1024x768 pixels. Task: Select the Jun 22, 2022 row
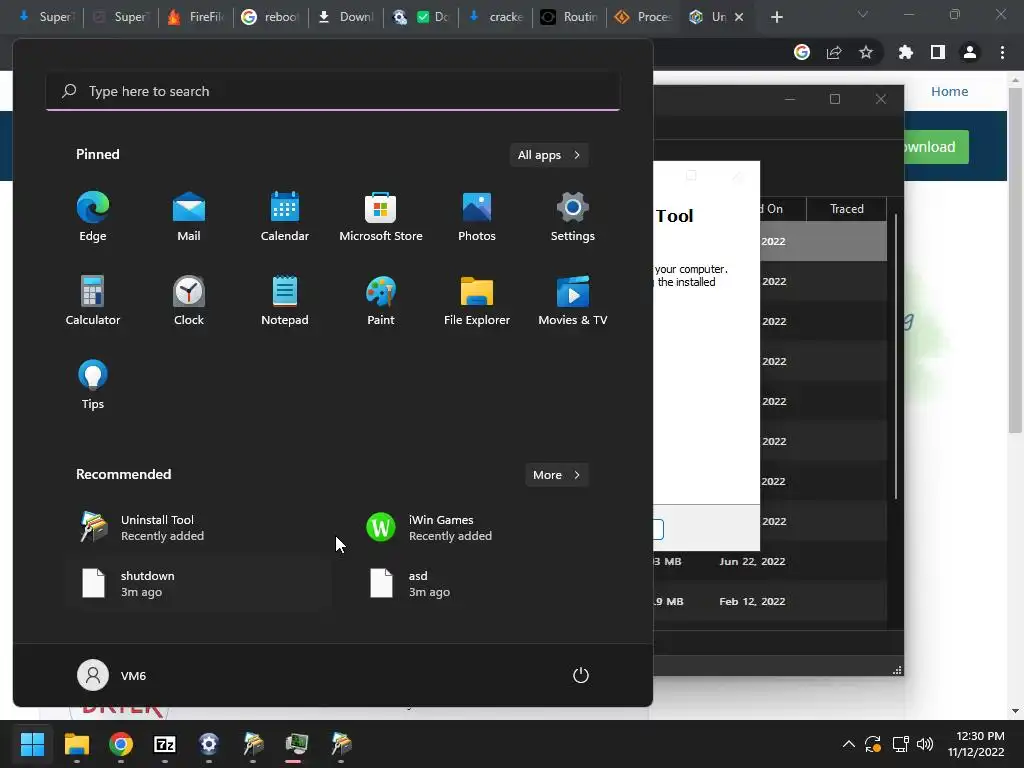point(770,562)
